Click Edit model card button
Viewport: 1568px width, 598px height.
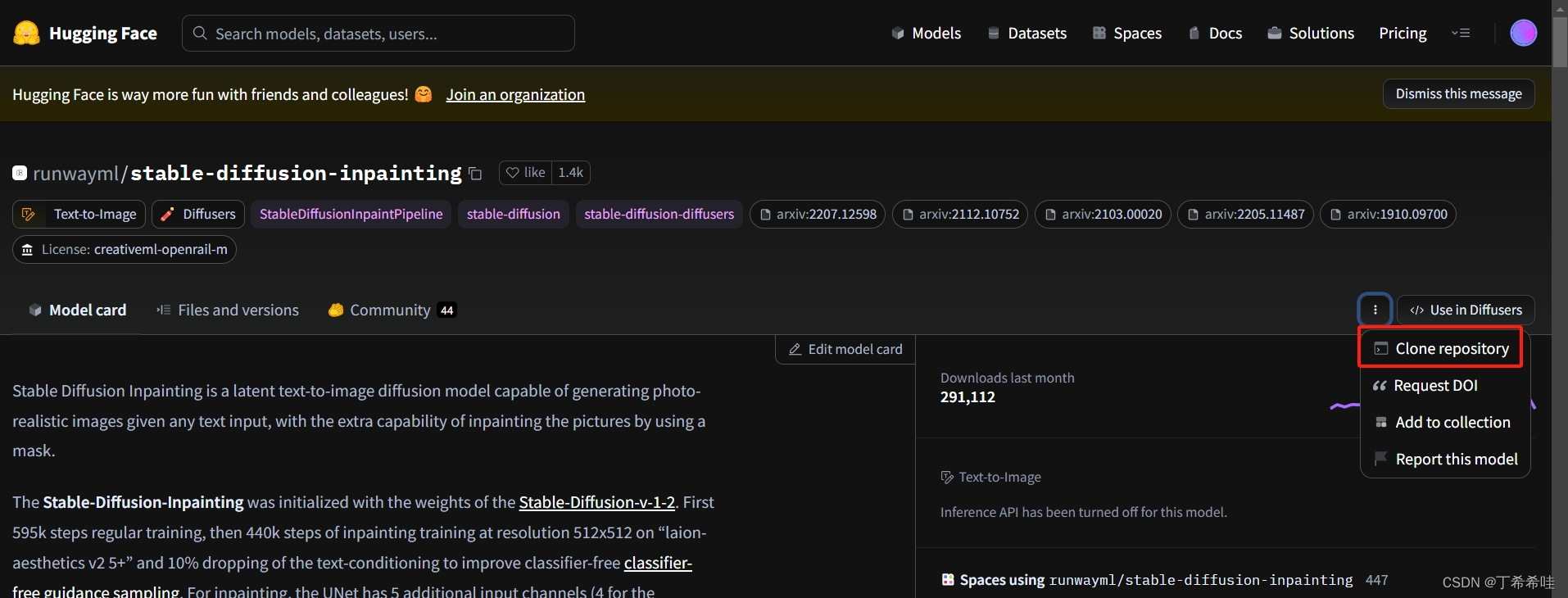845,349
